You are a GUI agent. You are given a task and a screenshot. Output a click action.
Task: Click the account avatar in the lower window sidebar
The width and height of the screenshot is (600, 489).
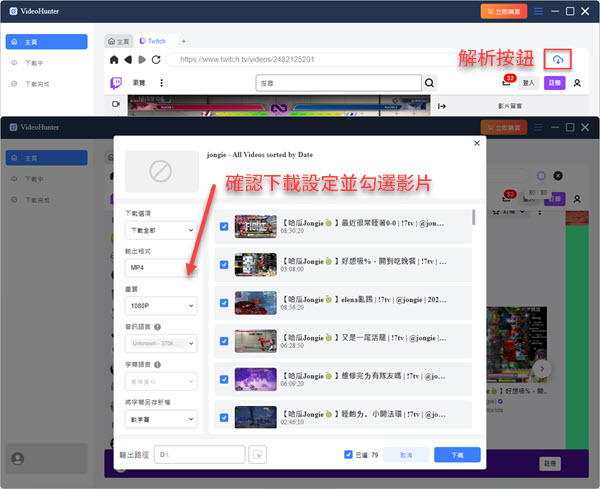[x=18, y=458]
